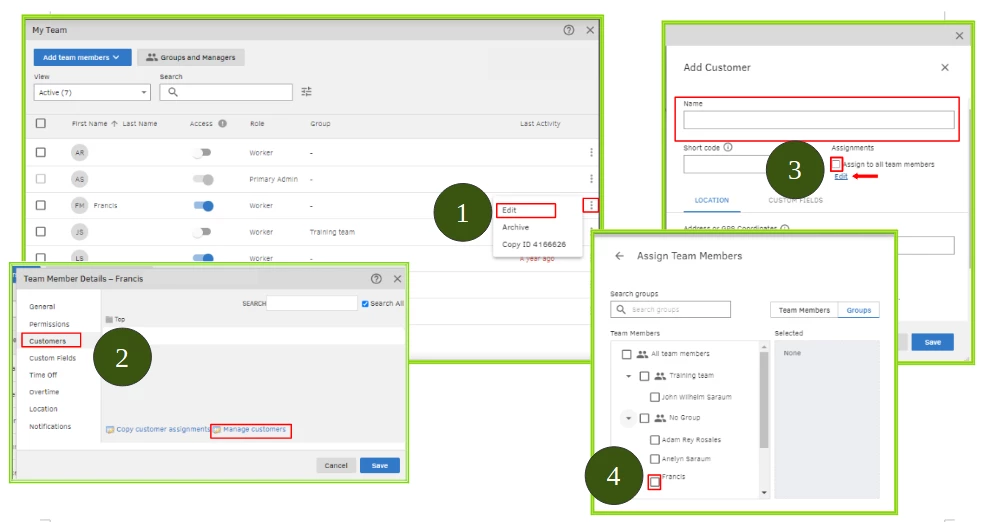The image size is (988, 522).
Task: Open three-dot menu for AR row
Action: click(x=591, y=153)
